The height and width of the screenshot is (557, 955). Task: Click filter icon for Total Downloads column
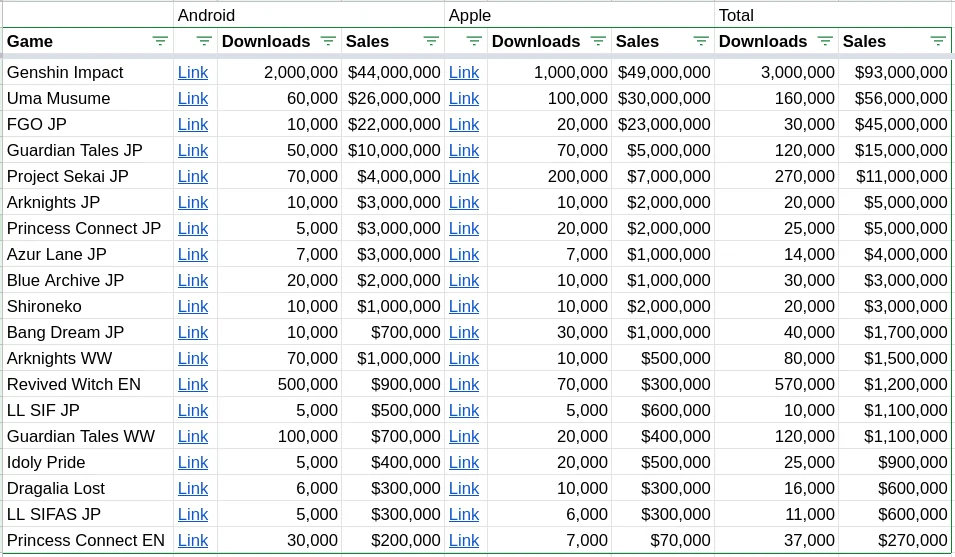click(x=825, y=41)
